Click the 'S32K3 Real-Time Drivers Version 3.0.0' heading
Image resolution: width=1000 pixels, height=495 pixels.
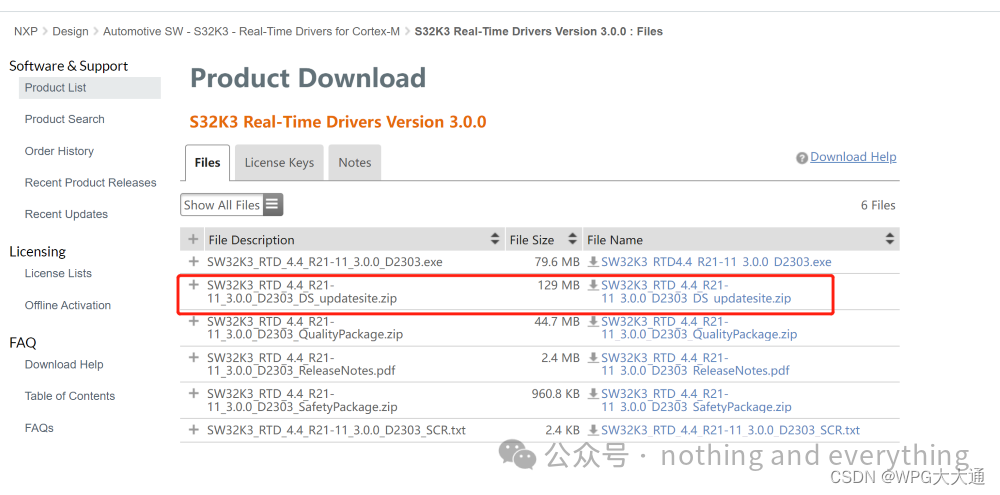338,122
